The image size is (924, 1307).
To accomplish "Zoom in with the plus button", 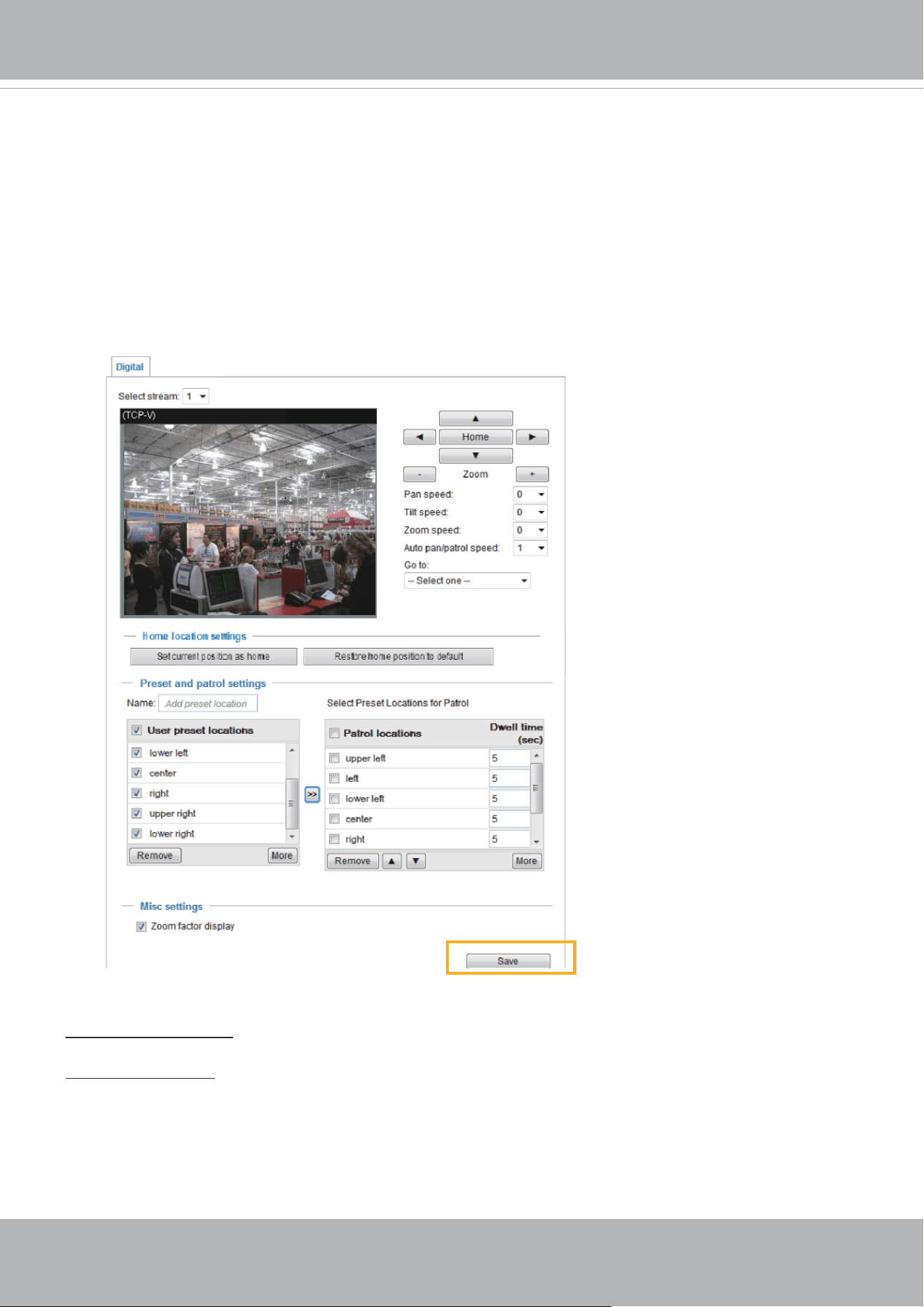I will 532,474.
